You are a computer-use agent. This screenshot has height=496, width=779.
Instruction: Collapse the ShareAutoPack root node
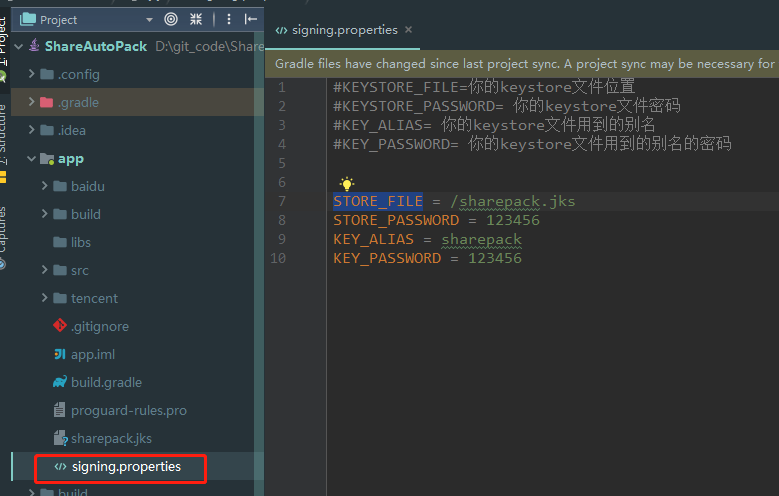[x=19, y=47]
